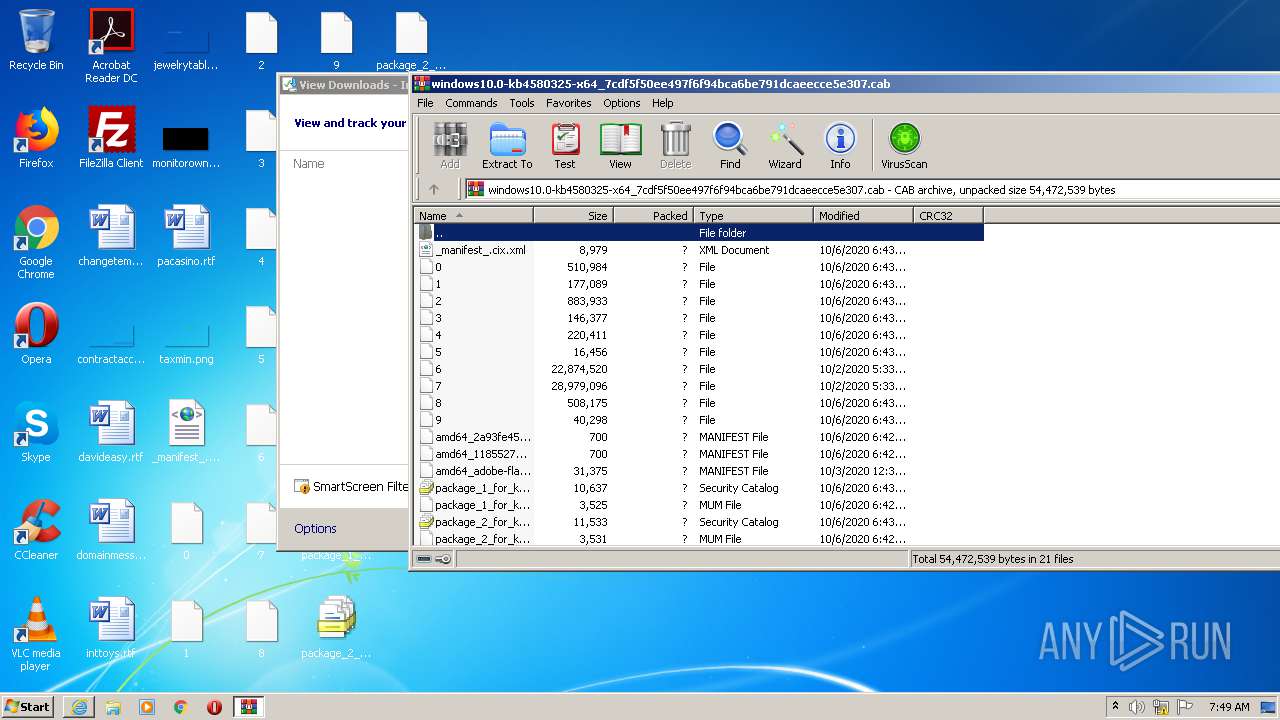Select file named 7 sized 28,979,096
1280x720 pixels.
(x=699, y=386)
